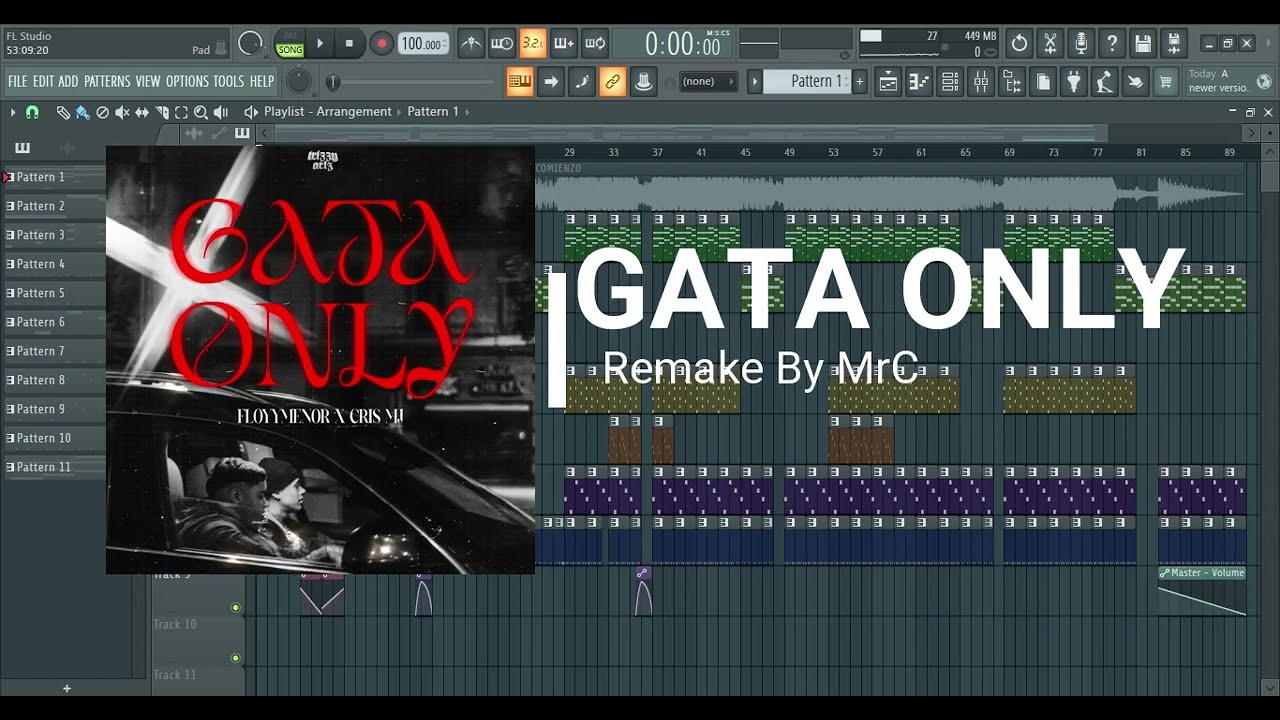The height and width of the screenshot is (720, 1280).
Task: Click the microphone one-click recording icon
Action: pos(1081,43)
